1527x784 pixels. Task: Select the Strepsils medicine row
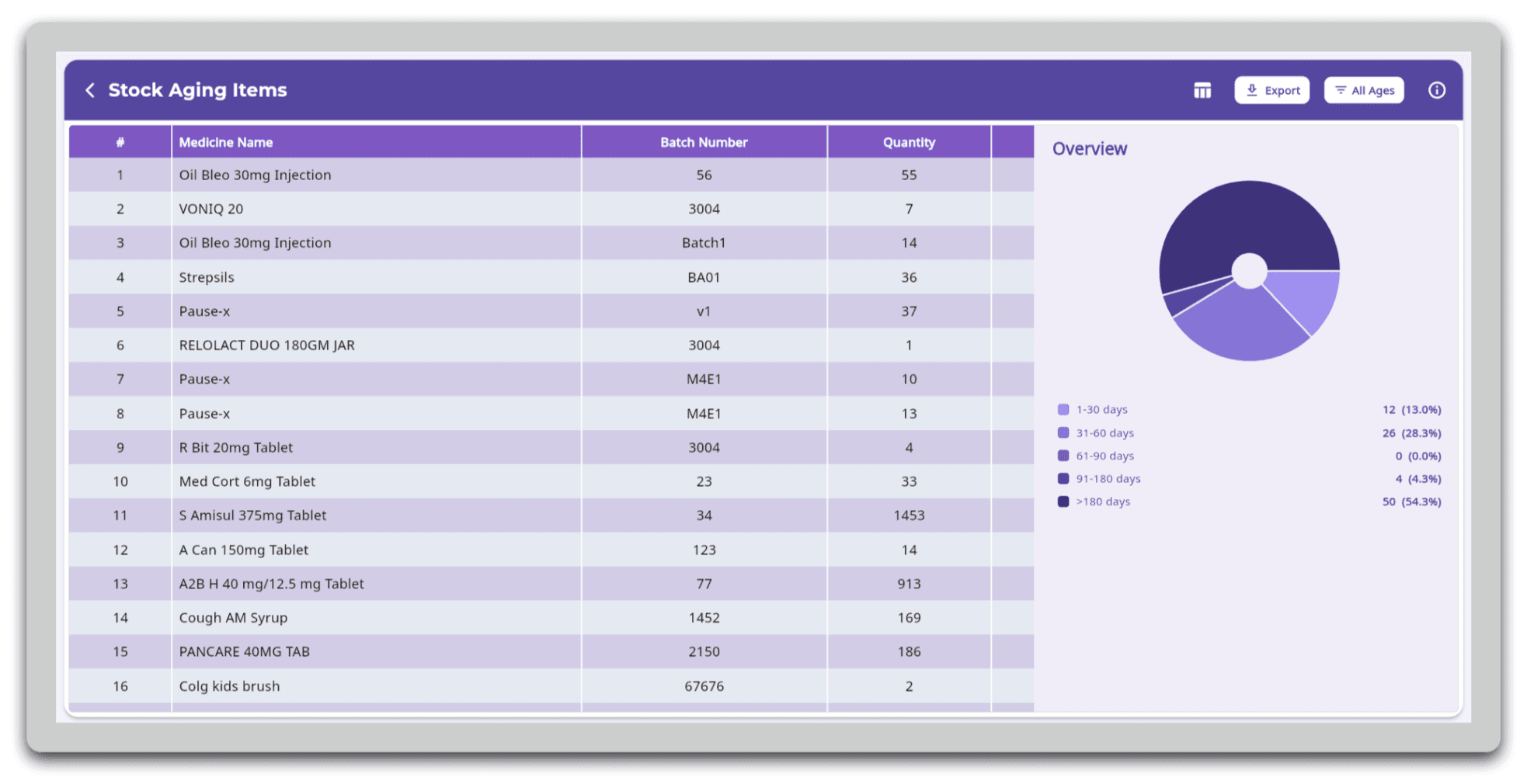tap(551, 277)
